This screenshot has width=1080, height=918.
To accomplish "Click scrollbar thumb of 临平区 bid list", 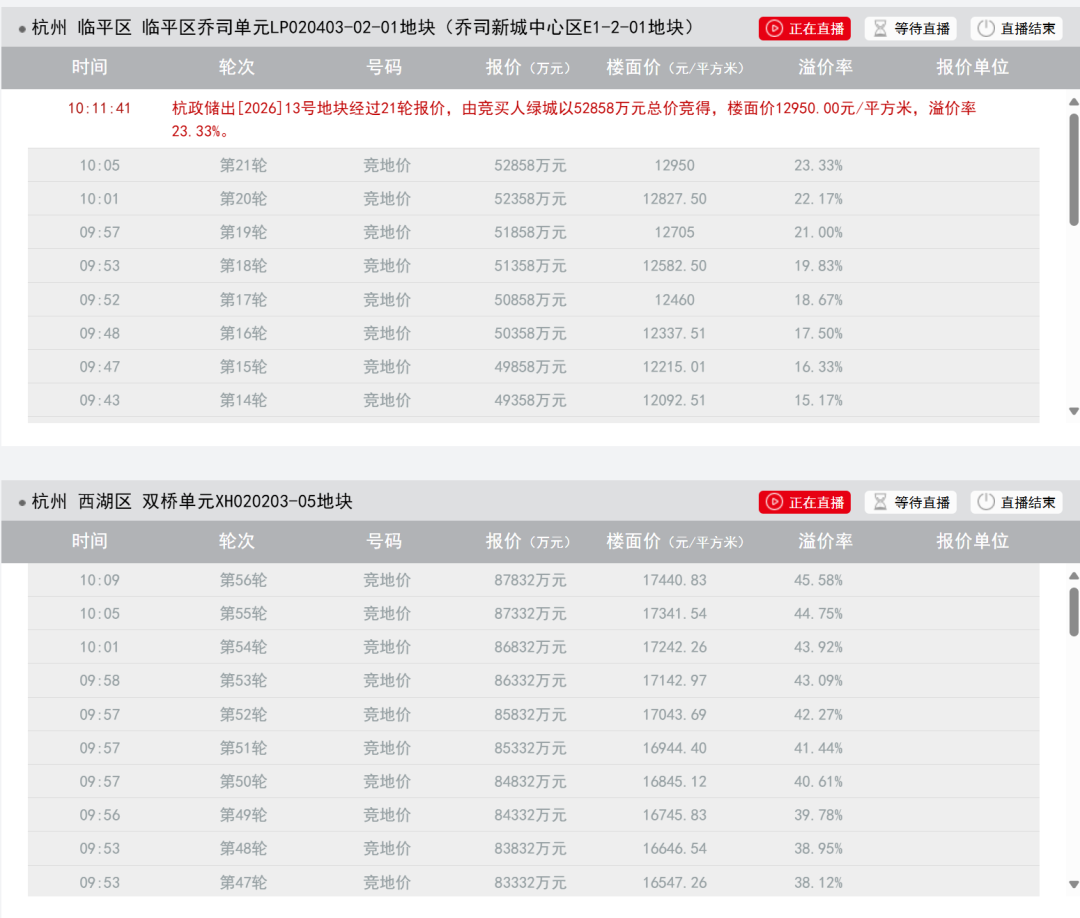I will (1074, 169).
